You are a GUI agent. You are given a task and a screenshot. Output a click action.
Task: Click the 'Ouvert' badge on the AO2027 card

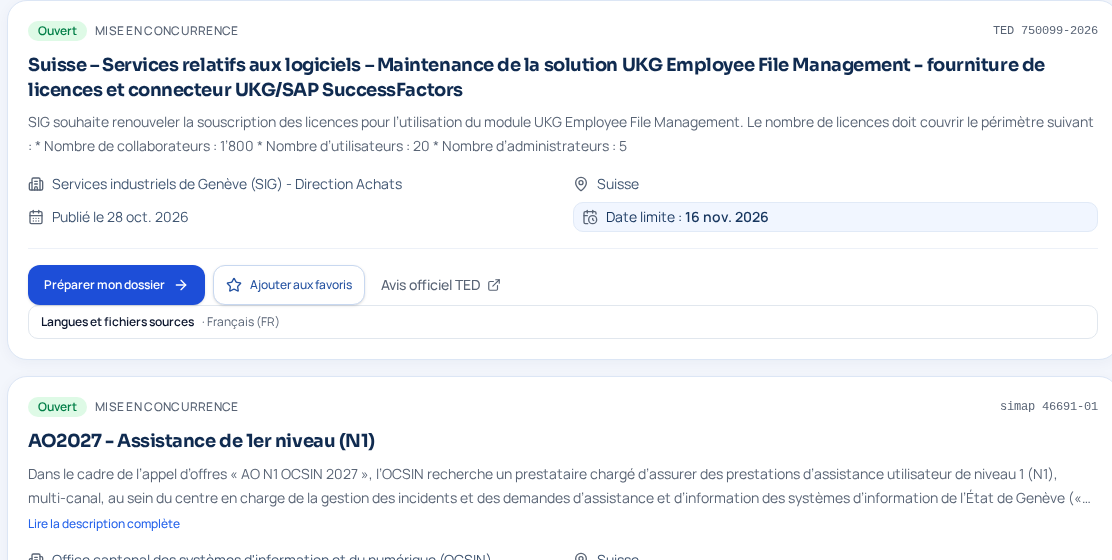point(57,407)
